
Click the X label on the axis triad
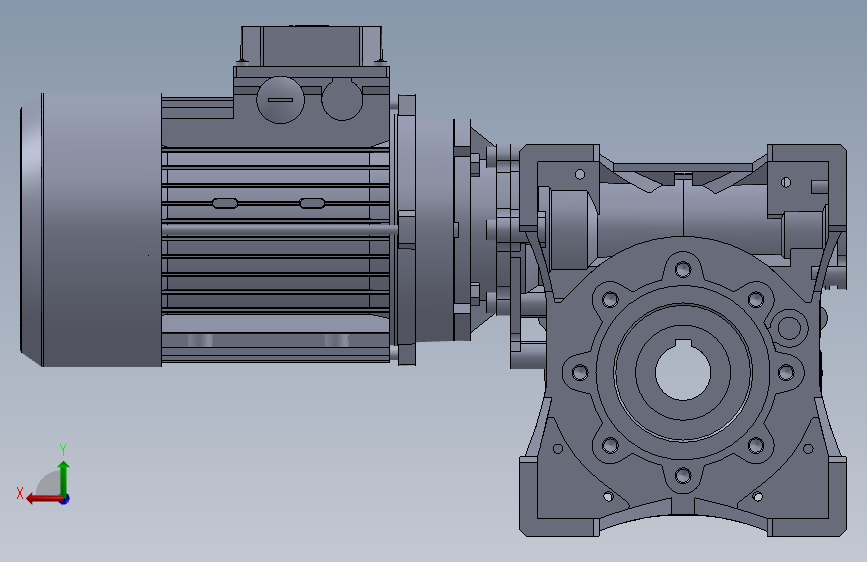click(x=20, y=493)
